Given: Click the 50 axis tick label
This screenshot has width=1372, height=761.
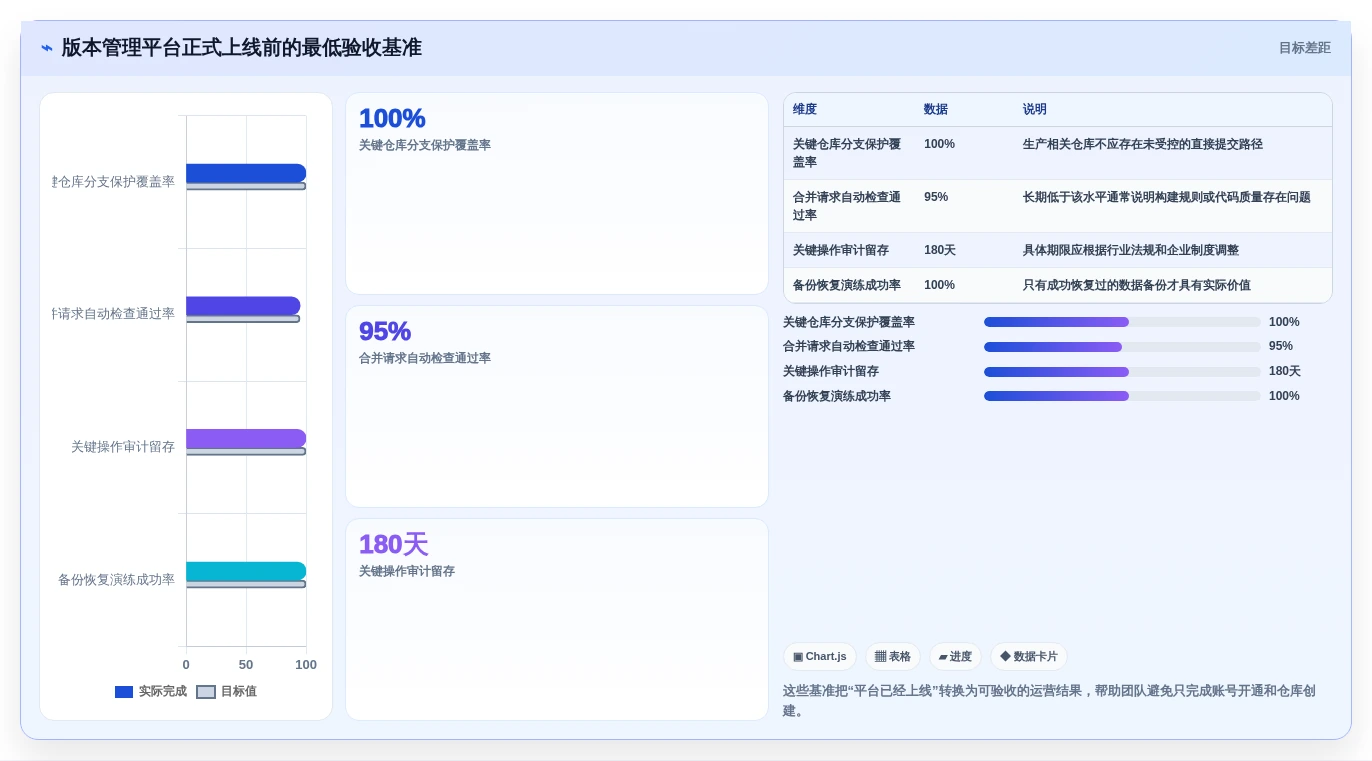Looking at the screenshot, I should (246, 665).
